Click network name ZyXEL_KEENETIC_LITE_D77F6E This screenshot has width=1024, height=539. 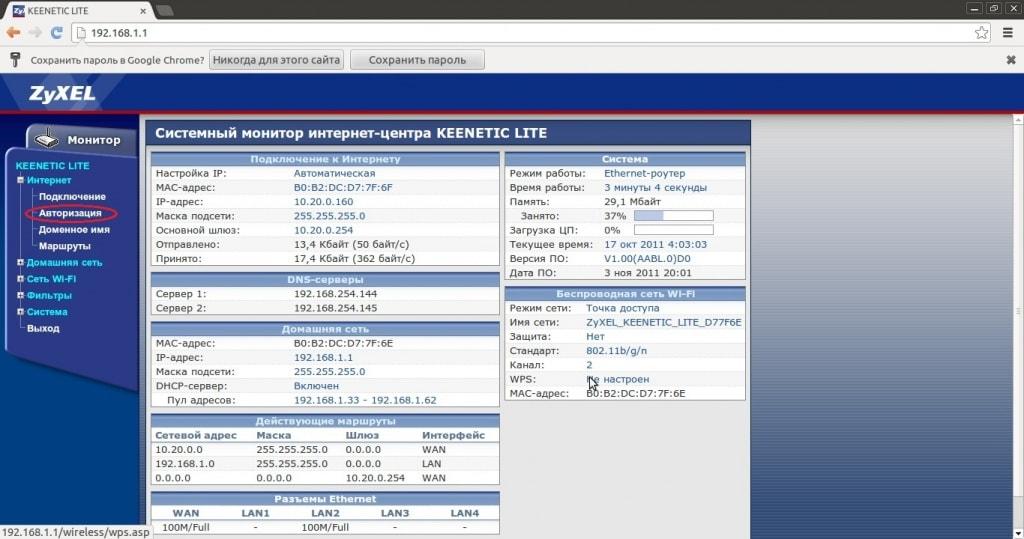tap(664, 322)
